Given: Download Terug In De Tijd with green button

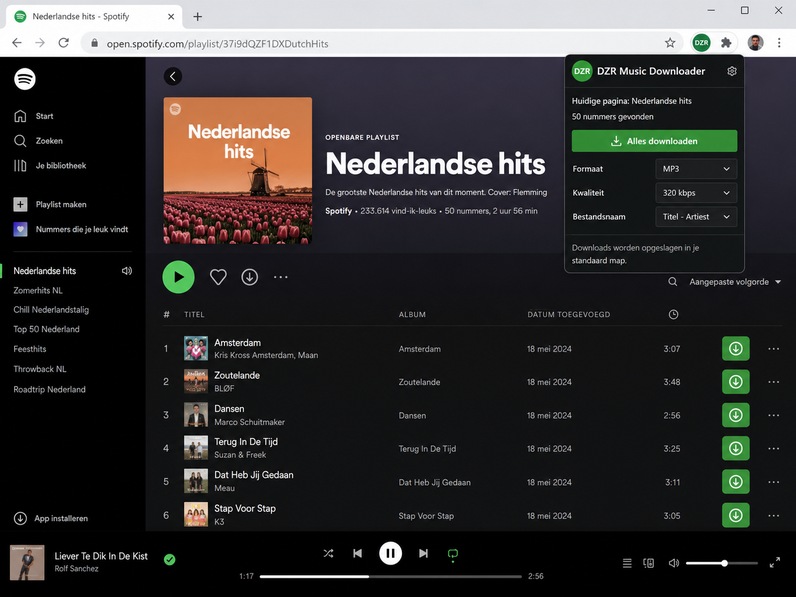Looking at the screenshot, I should tap(736, 448).
